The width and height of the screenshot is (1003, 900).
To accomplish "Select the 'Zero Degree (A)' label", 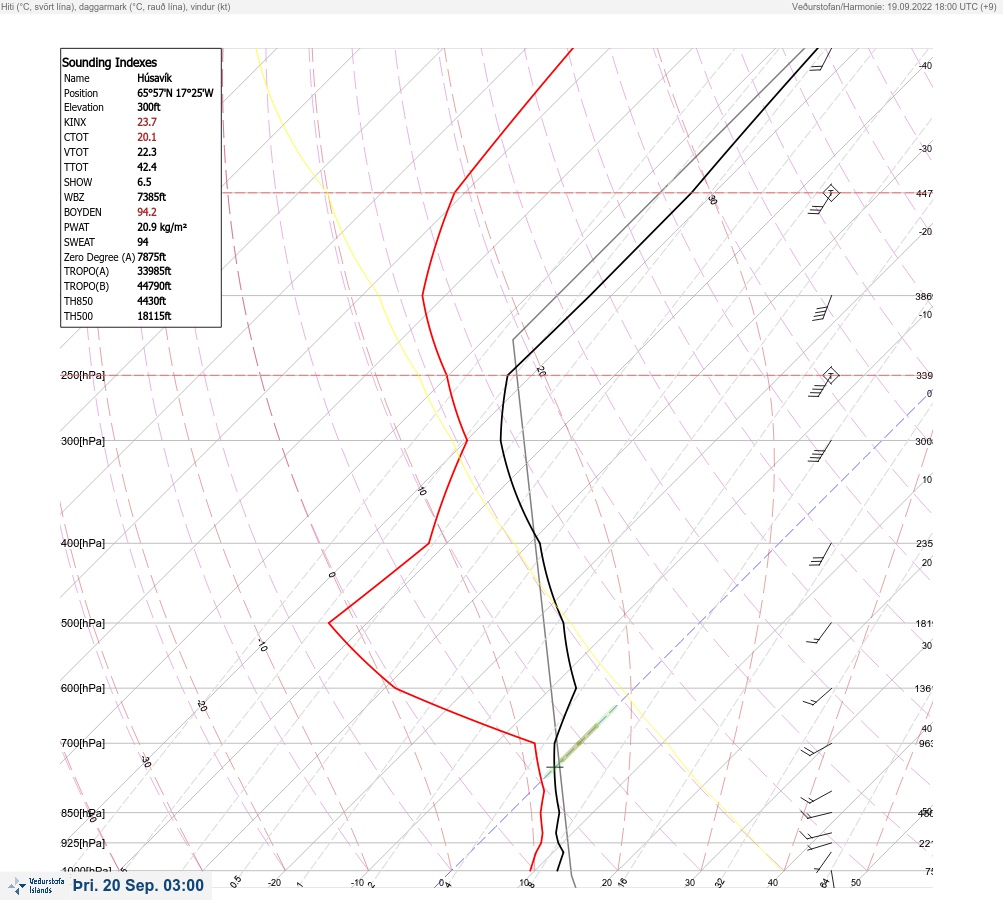I will click(x=99, y=257).
